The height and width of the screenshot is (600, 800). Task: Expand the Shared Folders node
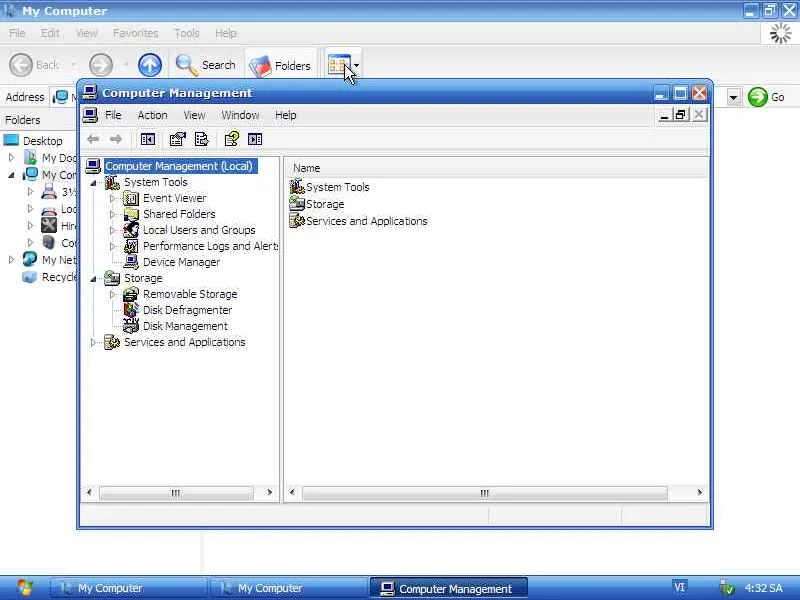pyautogui.click(x=113, y=214)
